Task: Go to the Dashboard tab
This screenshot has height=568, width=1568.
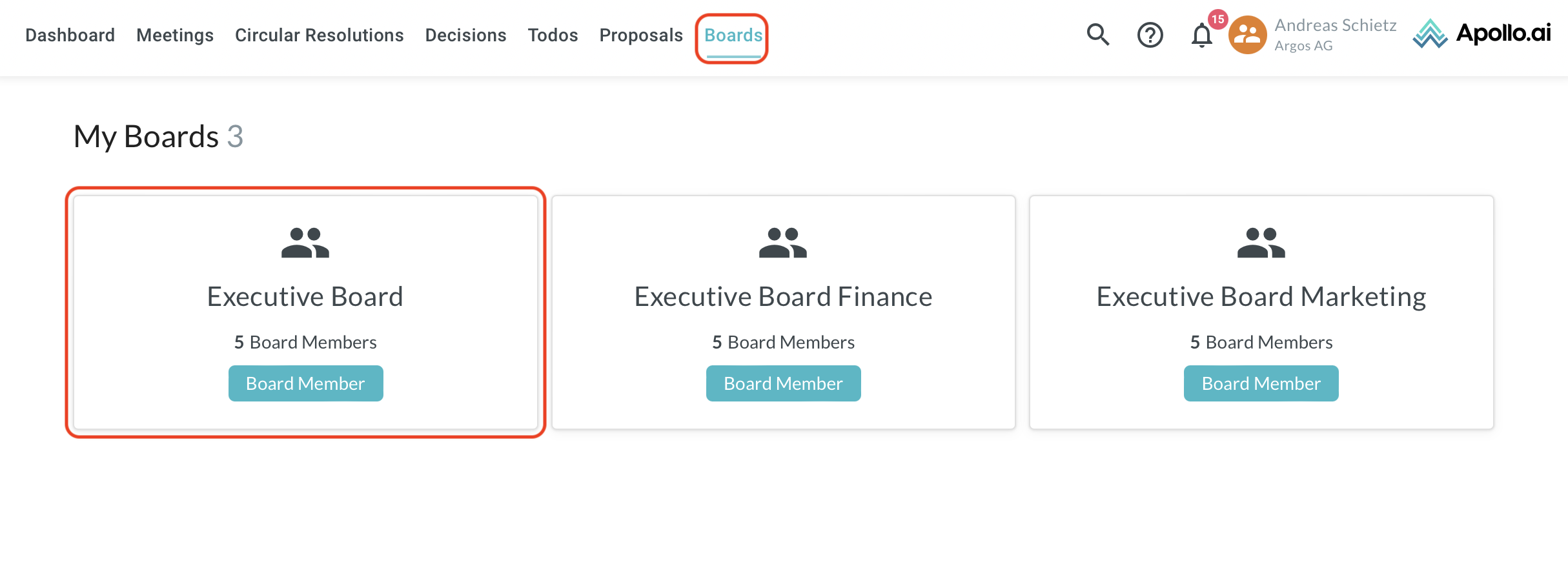Action: tap(70, 35)
